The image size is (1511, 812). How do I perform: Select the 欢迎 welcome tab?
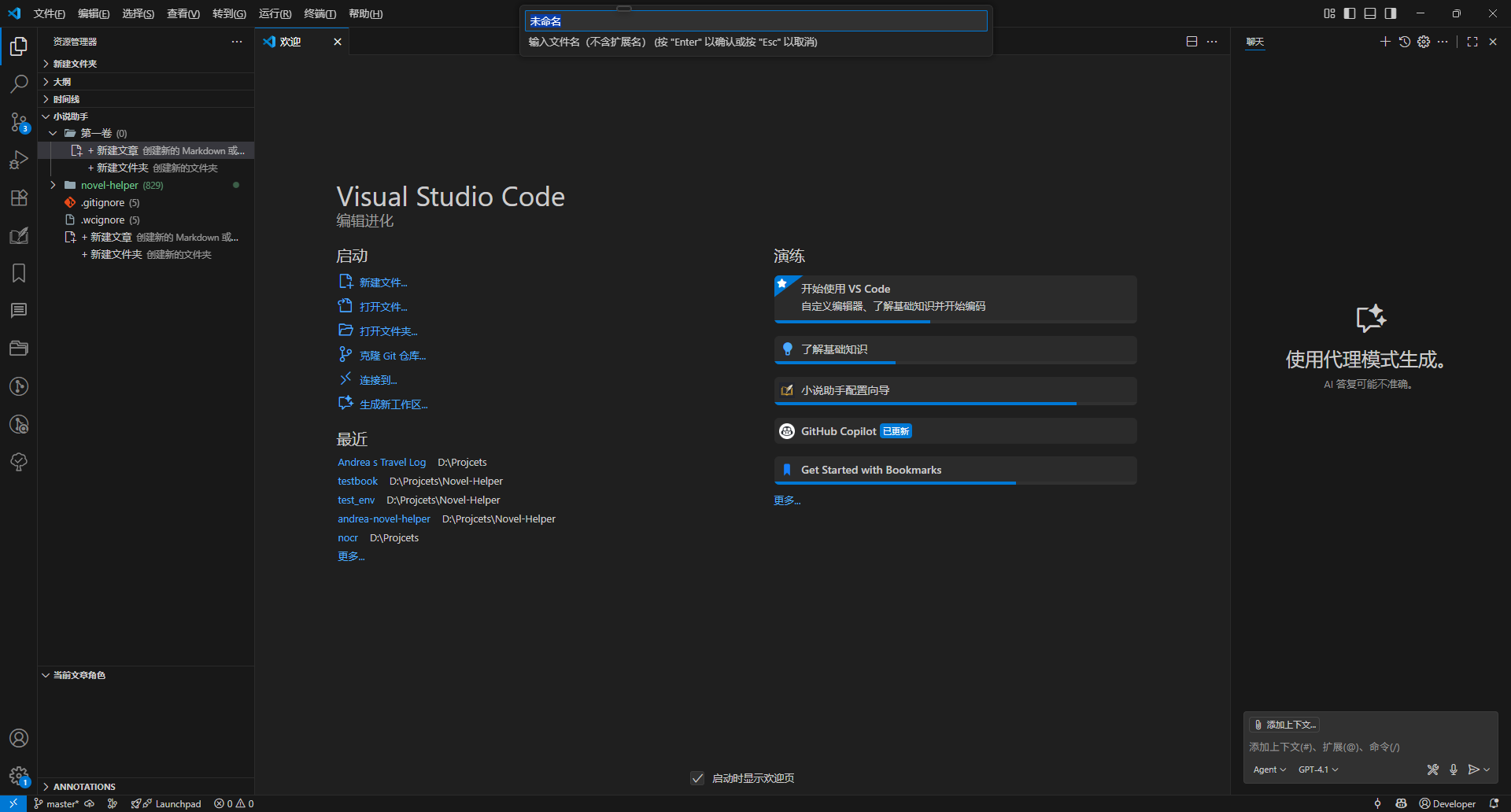point(290,42)
